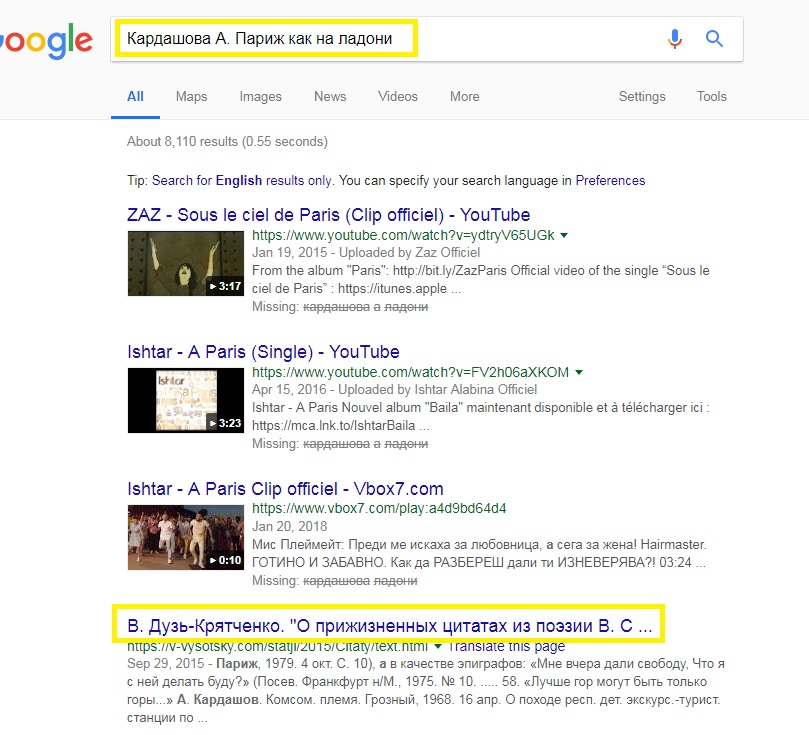Open the Preferences link
809x735 pixels.
coord(610,181)
